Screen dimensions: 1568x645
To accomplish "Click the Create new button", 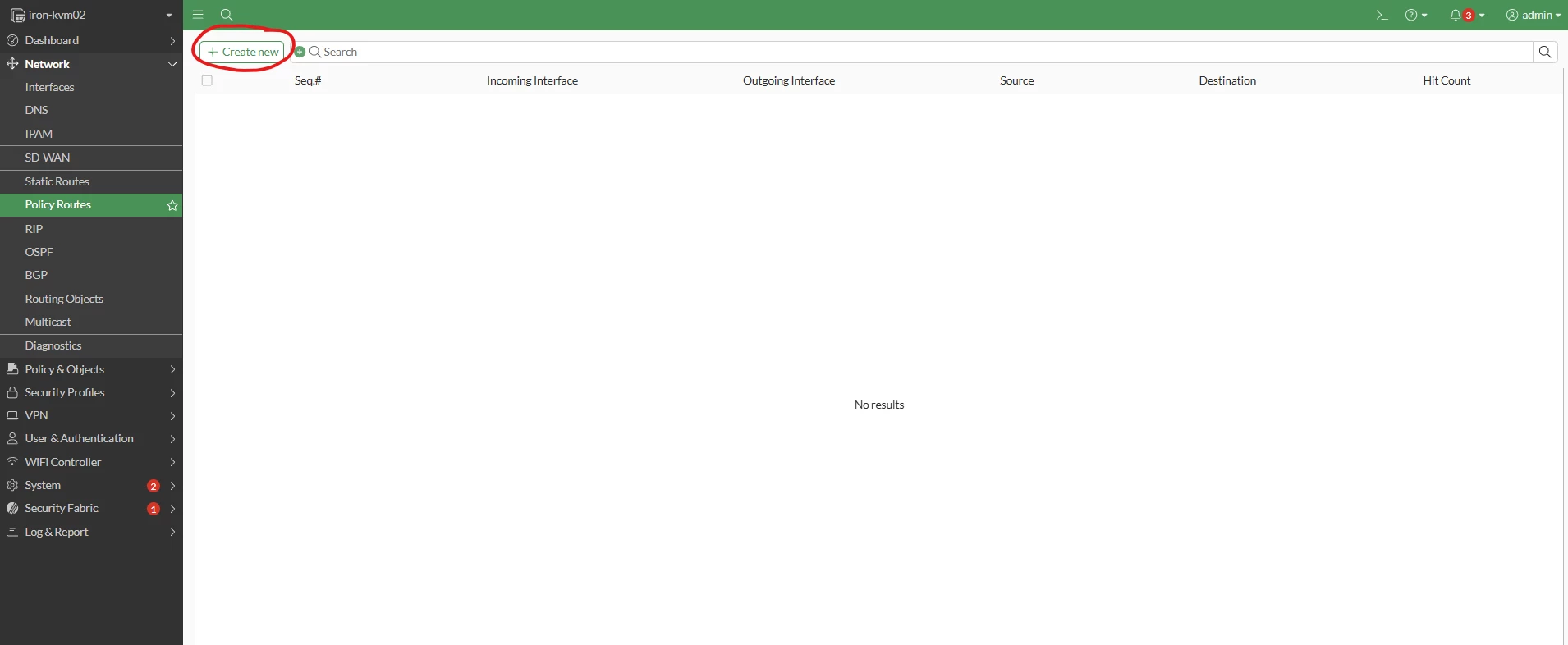I will tap(242, 52).
